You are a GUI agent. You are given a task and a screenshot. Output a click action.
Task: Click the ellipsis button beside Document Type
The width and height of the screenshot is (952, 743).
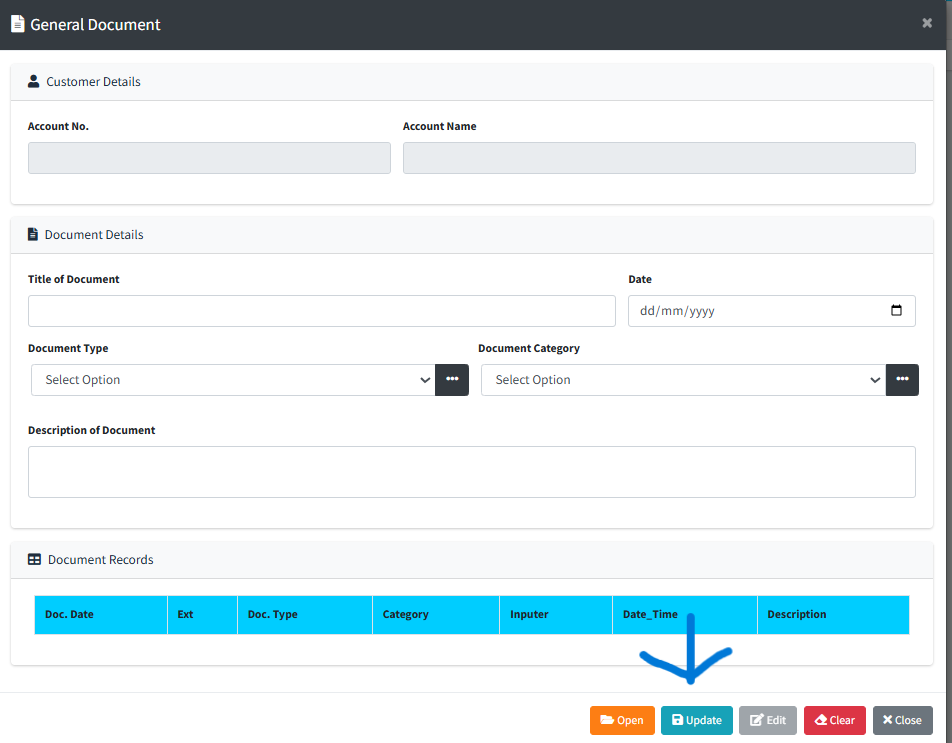coord(452,380)
